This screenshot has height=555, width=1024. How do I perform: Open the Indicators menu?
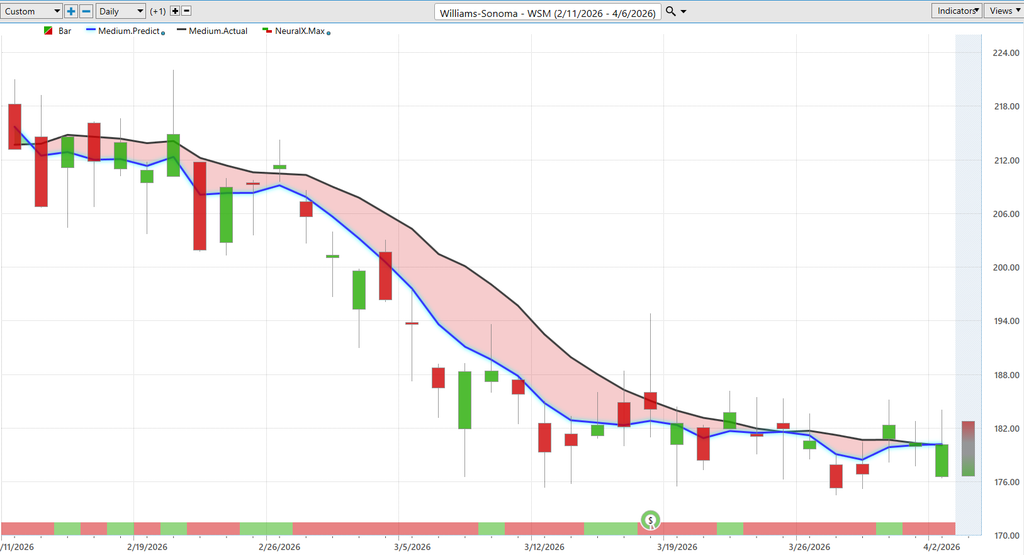coord(956,10)
